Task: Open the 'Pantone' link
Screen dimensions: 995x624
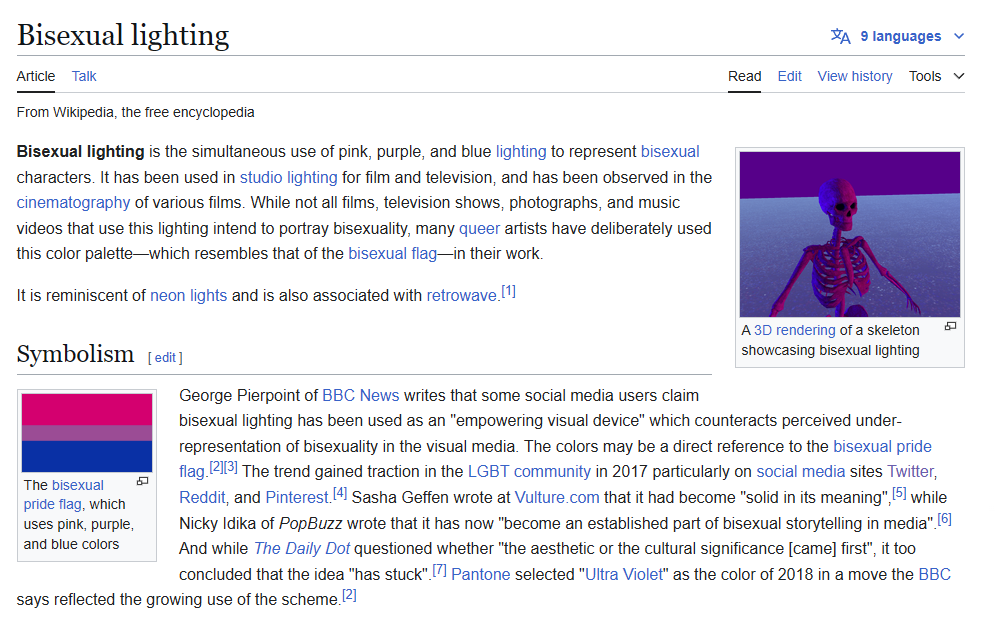Action: point(480,575)
